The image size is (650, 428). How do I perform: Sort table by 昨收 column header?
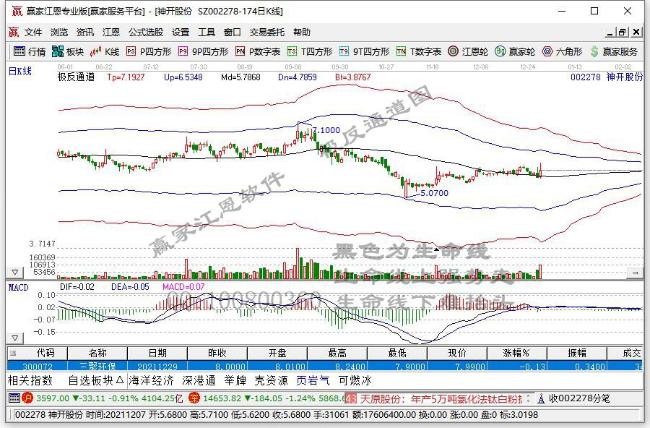[217, 353]
